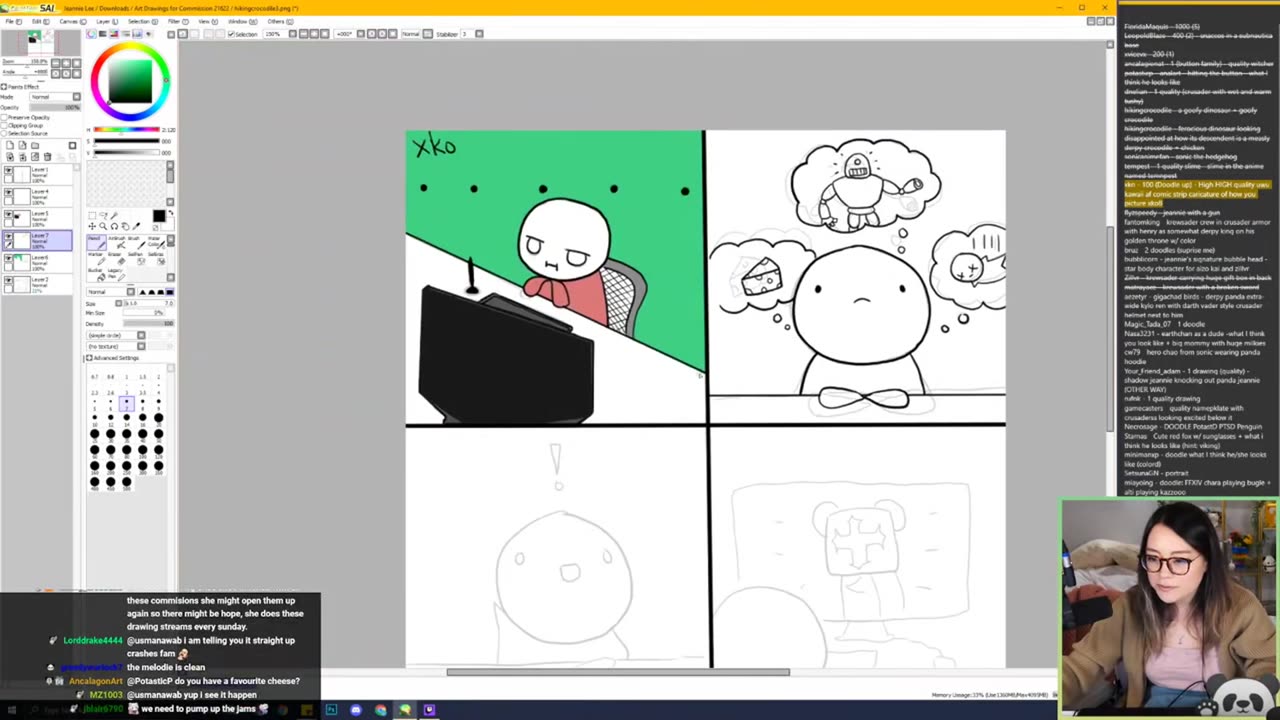This screenshot has height=720, width=1280.
Task: Select the Eyedropper color picker tool
Action: pyautogui.click(x=136, y=226)
